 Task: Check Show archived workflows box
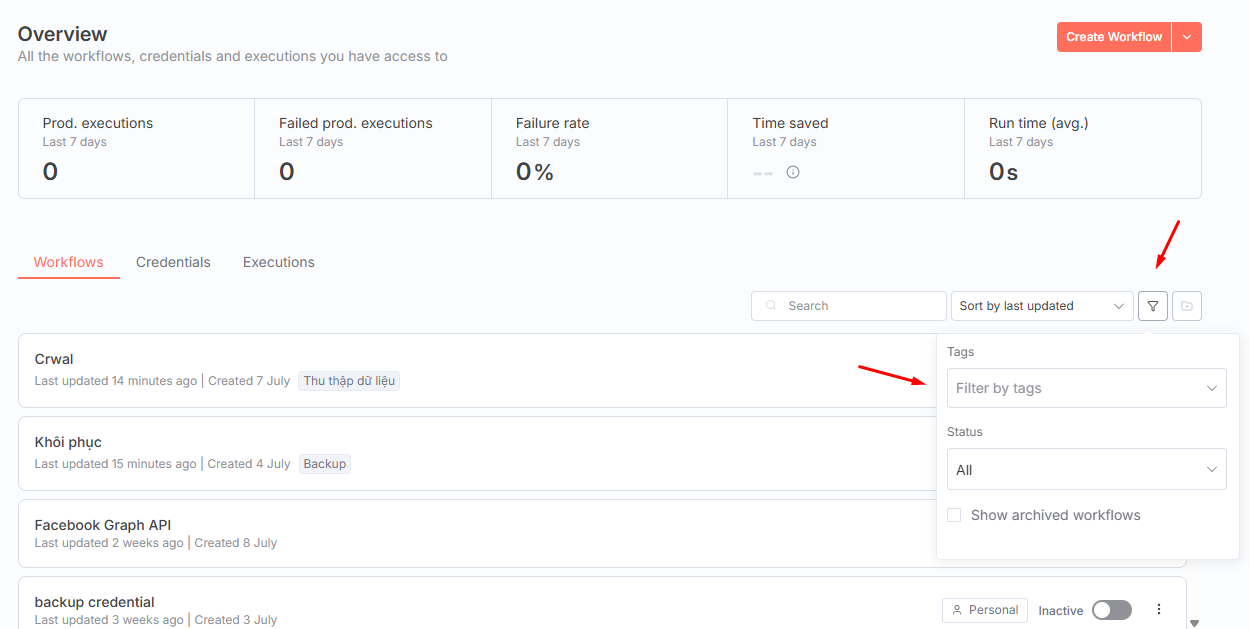(x=954, y=515)
